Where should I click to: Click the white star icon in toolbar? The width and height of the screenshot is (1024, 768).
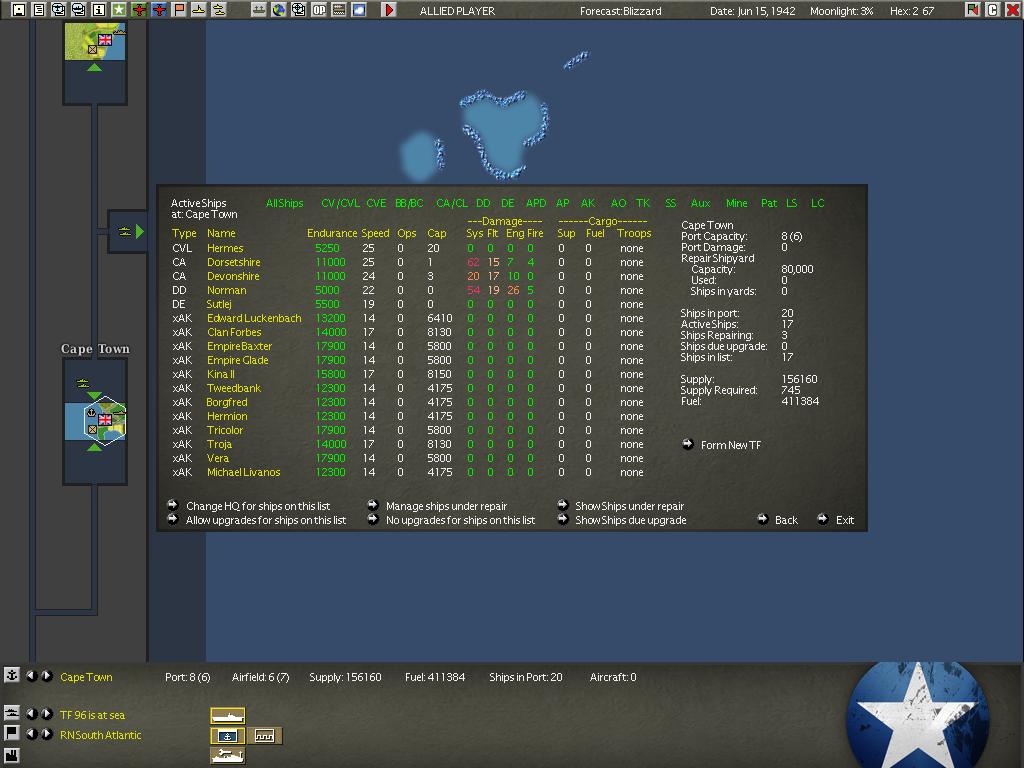[119, 10]
